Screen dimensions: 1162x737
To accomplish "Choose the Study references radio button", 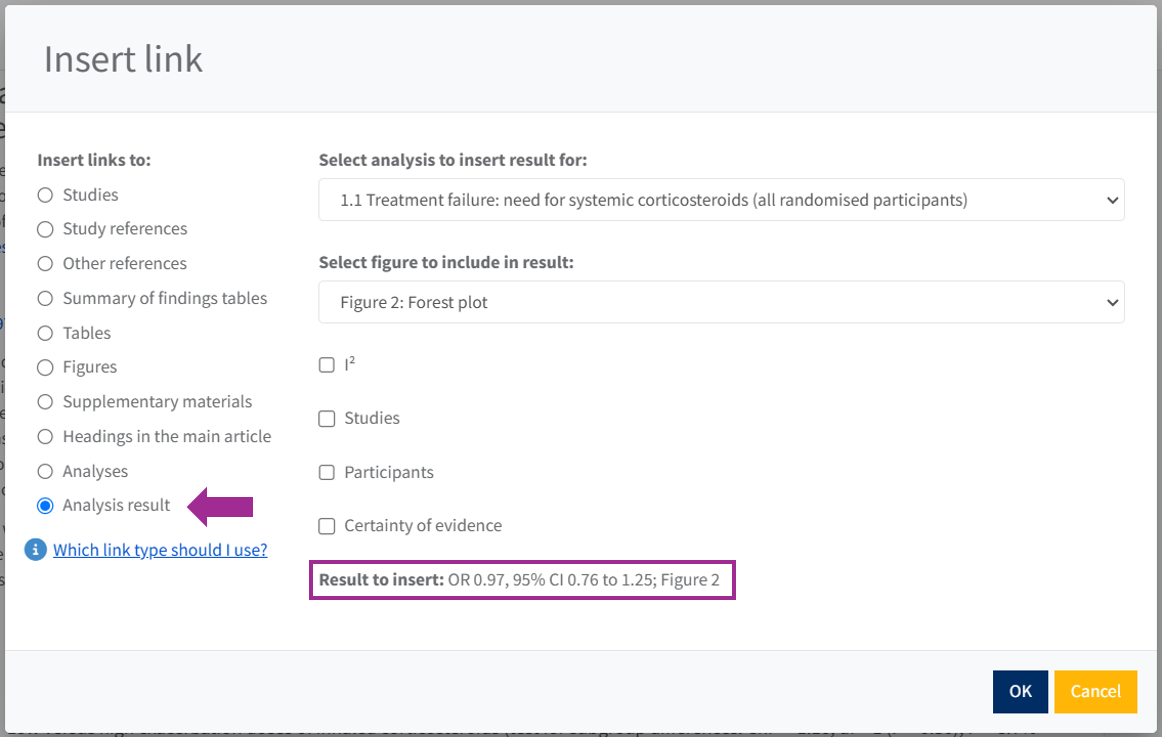I will coord(45,229).
